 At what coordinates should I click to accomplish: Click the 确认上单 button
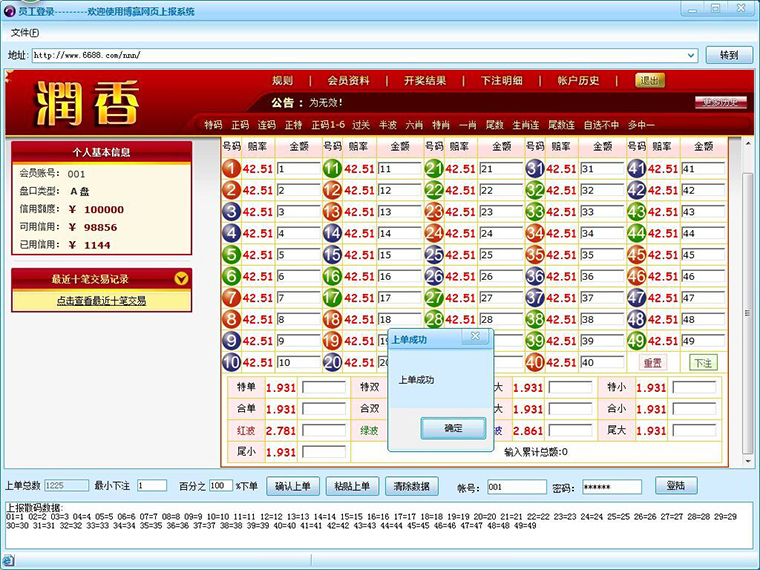click(x=293, y=486)
